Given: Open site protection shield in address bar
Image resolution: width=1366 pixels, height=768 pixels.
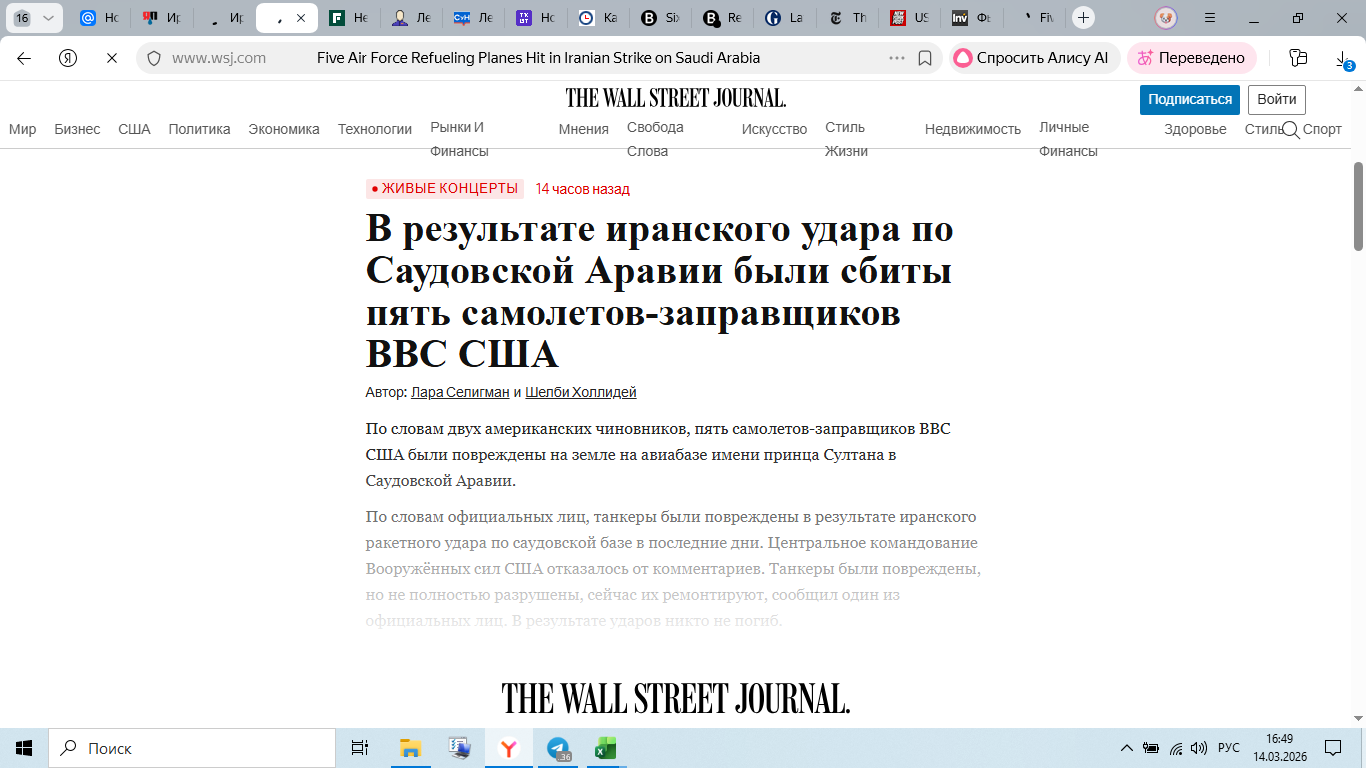Looking at the screenshot, I should coord(154,58).
